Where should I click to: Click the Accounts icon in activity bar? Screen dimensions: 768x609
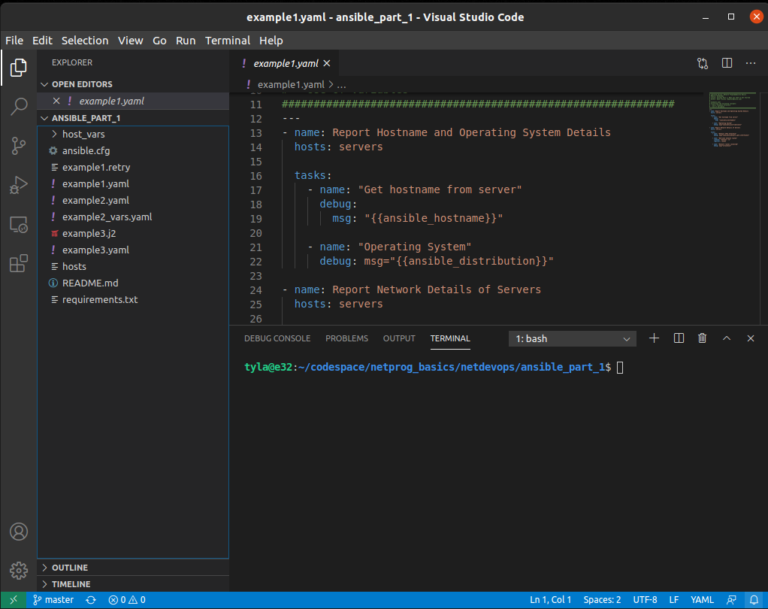coord(18,531)
